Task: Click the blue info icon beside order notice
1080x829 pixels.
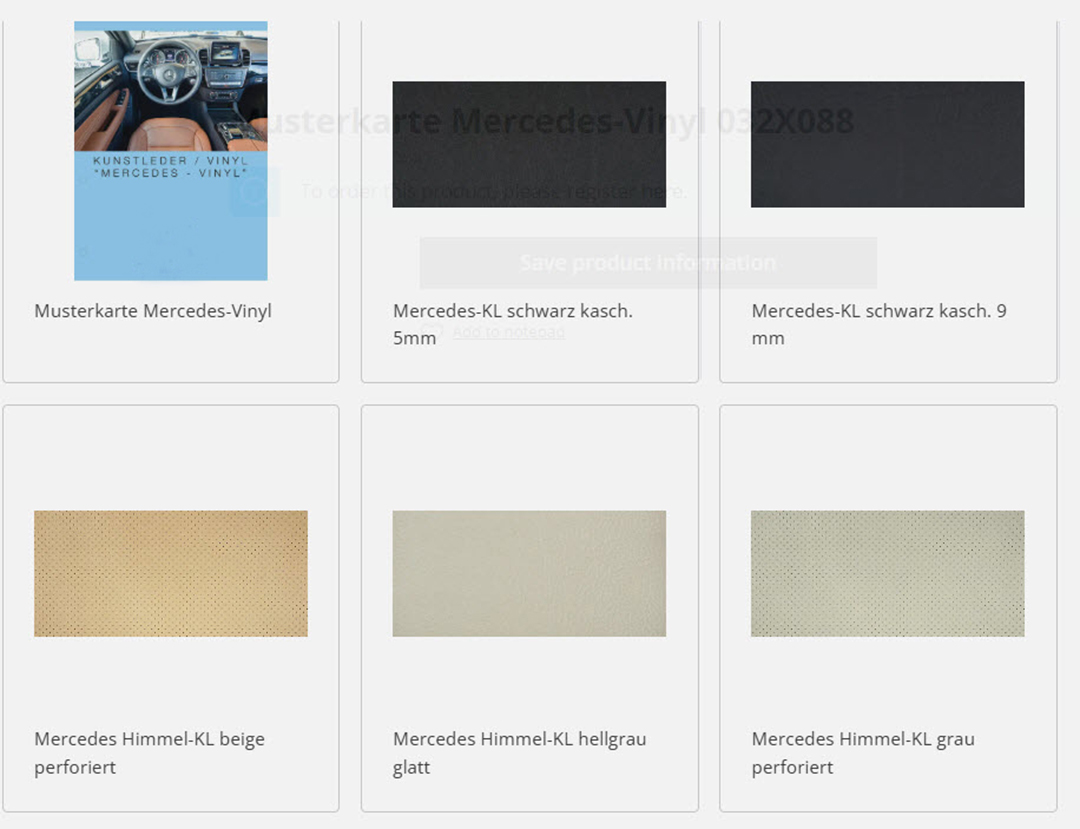Action: pos(254,192)
